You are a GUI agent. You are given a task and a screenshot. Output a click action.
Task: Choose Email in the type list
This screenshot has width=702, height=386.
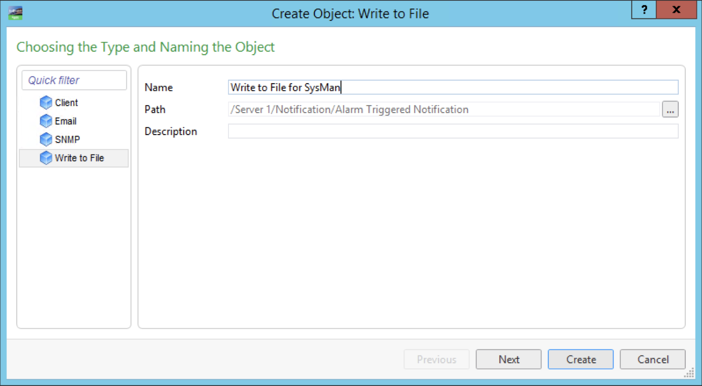click(65, 121)
